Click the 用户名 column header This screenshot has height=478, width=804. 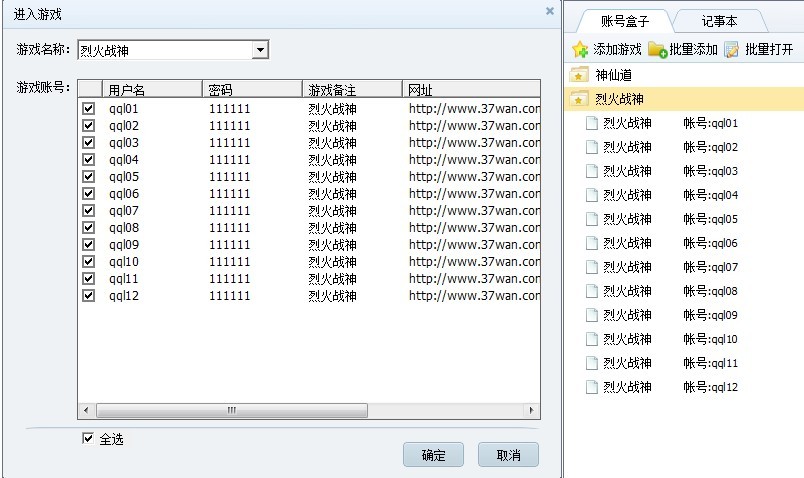[x=150, y=89]
